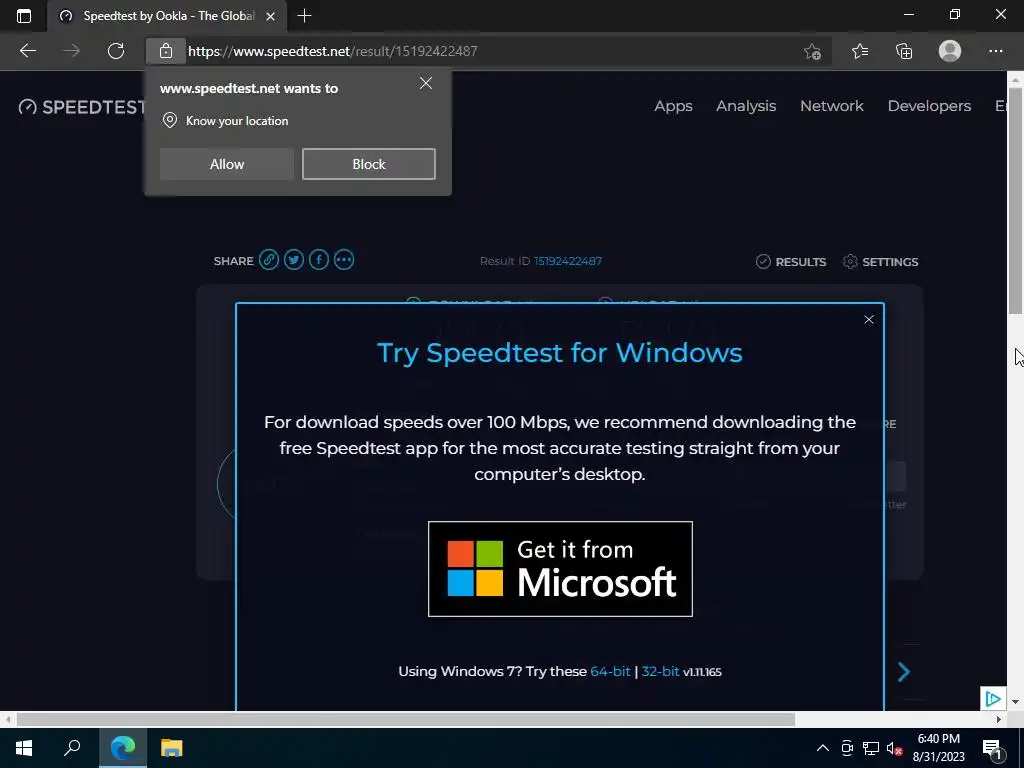Image resolution: width=1024 pixels, height=768 pixels.
Task: Share result on Twitter
Action: click(294, 260)
